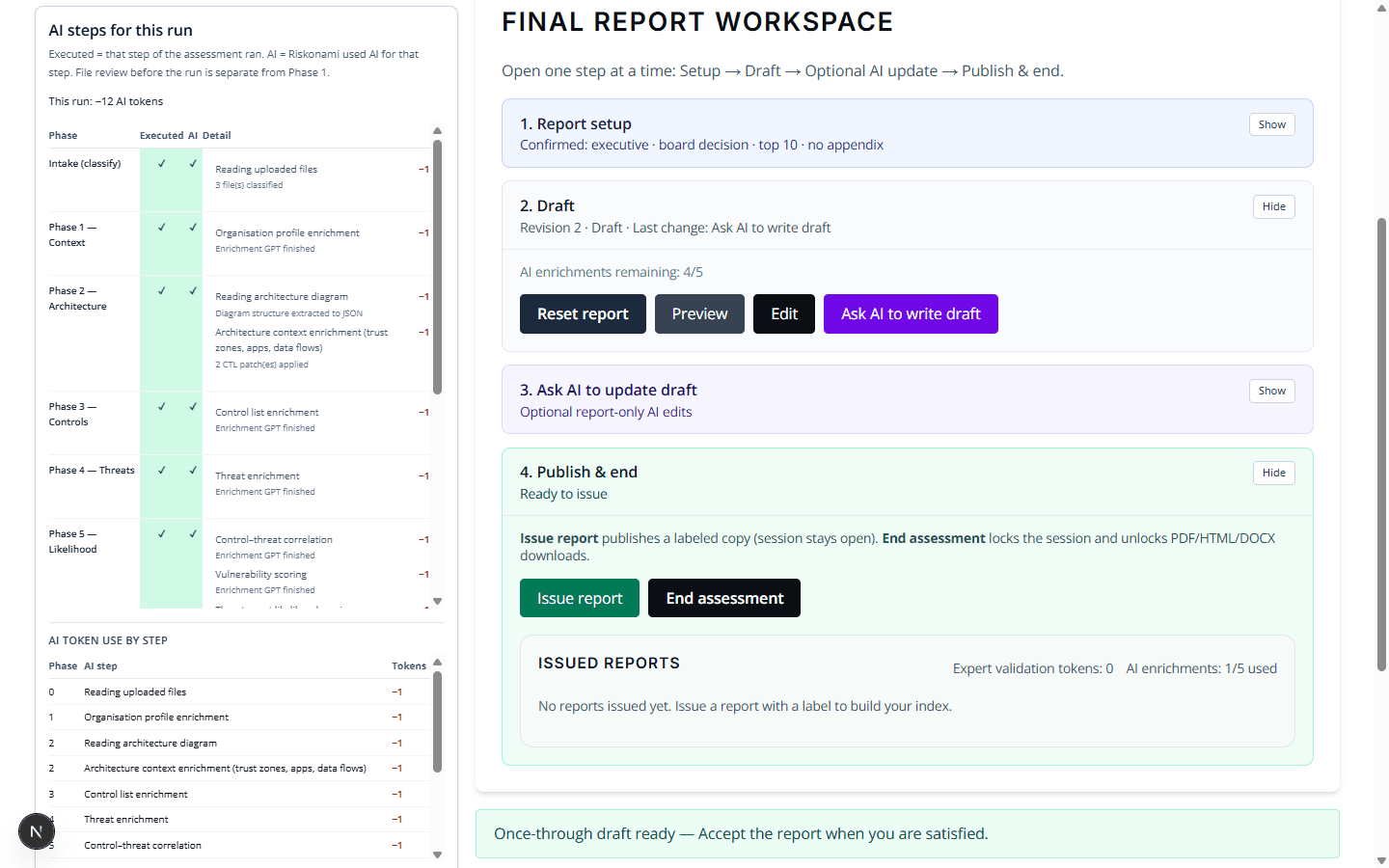Click 'Reading uploaded files' in token use list
The height and width of the screenshot is (868, 1389).
pos(135,692)
